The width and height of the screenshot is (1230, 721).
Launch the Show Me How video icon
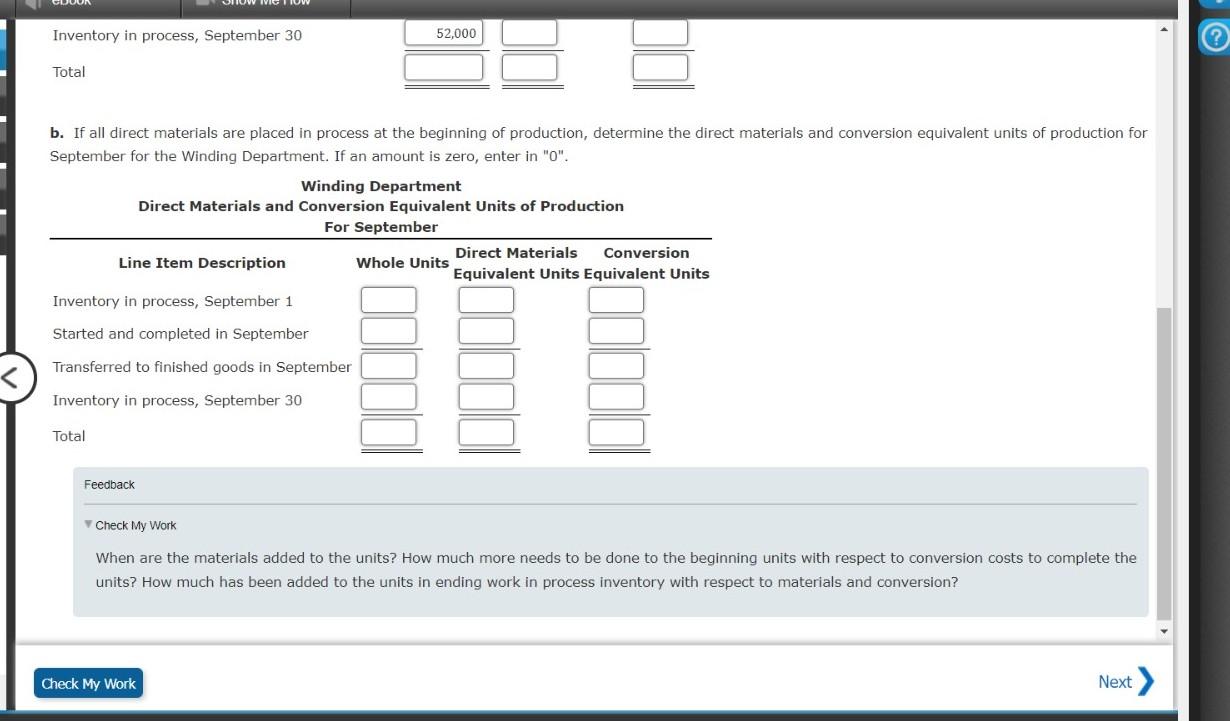click(203, 3)
